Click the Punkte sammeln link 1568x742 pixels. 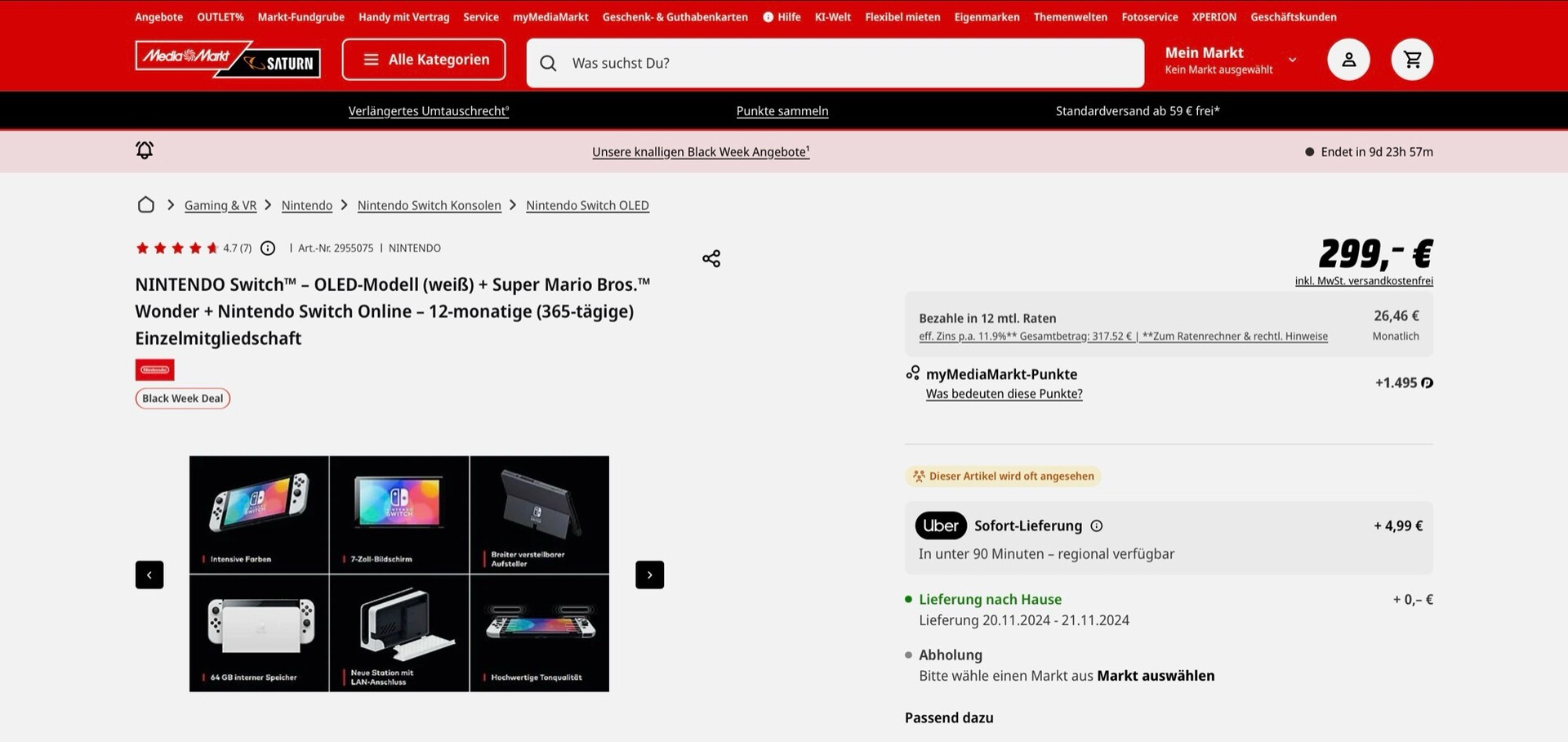(x=782, y=111)
